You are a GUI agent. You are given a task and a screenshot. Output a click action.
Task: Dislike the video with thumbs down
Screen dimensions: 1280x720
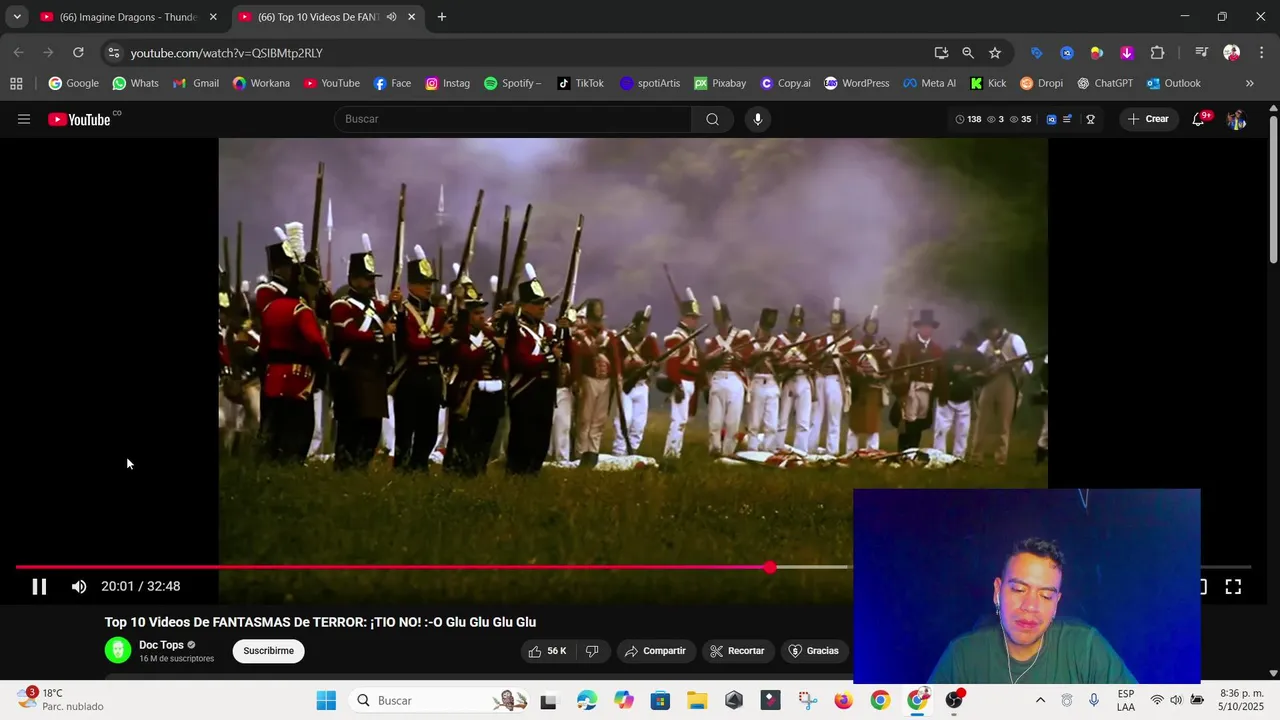coord(592,651)
